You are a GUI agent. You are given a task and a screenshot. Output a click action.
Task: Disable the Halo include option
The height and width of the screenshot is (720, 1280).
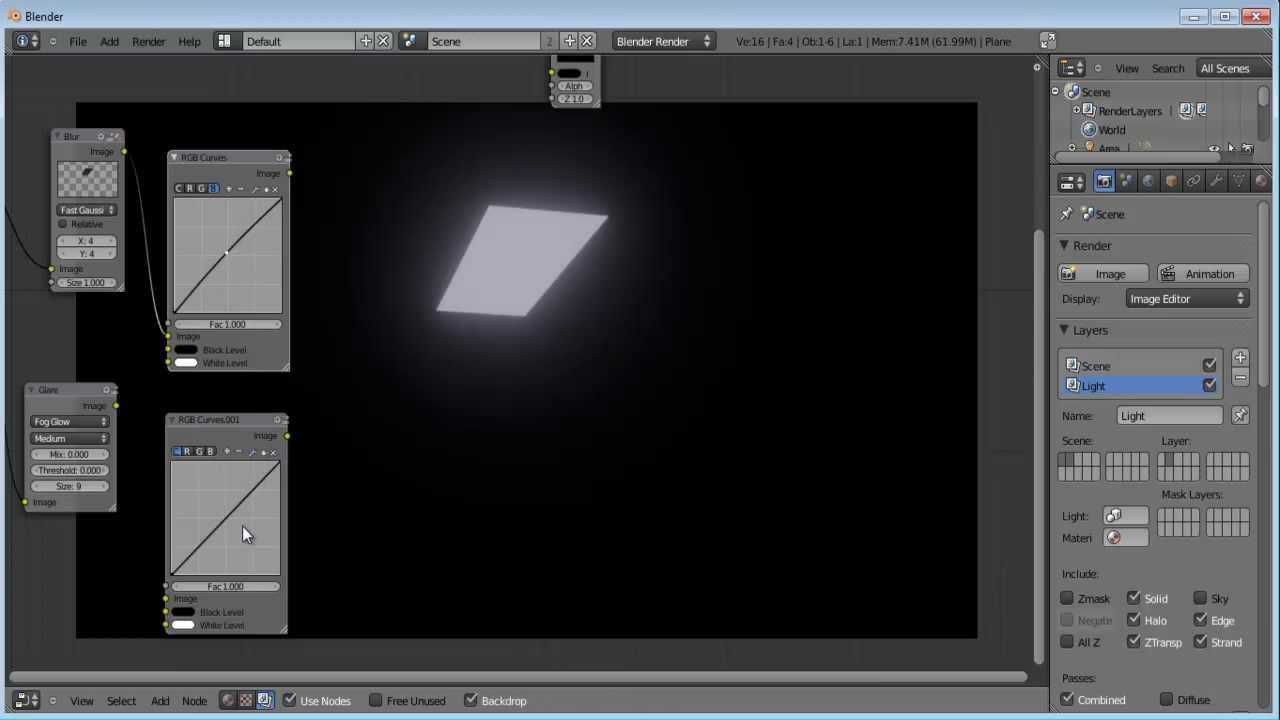1134,620
